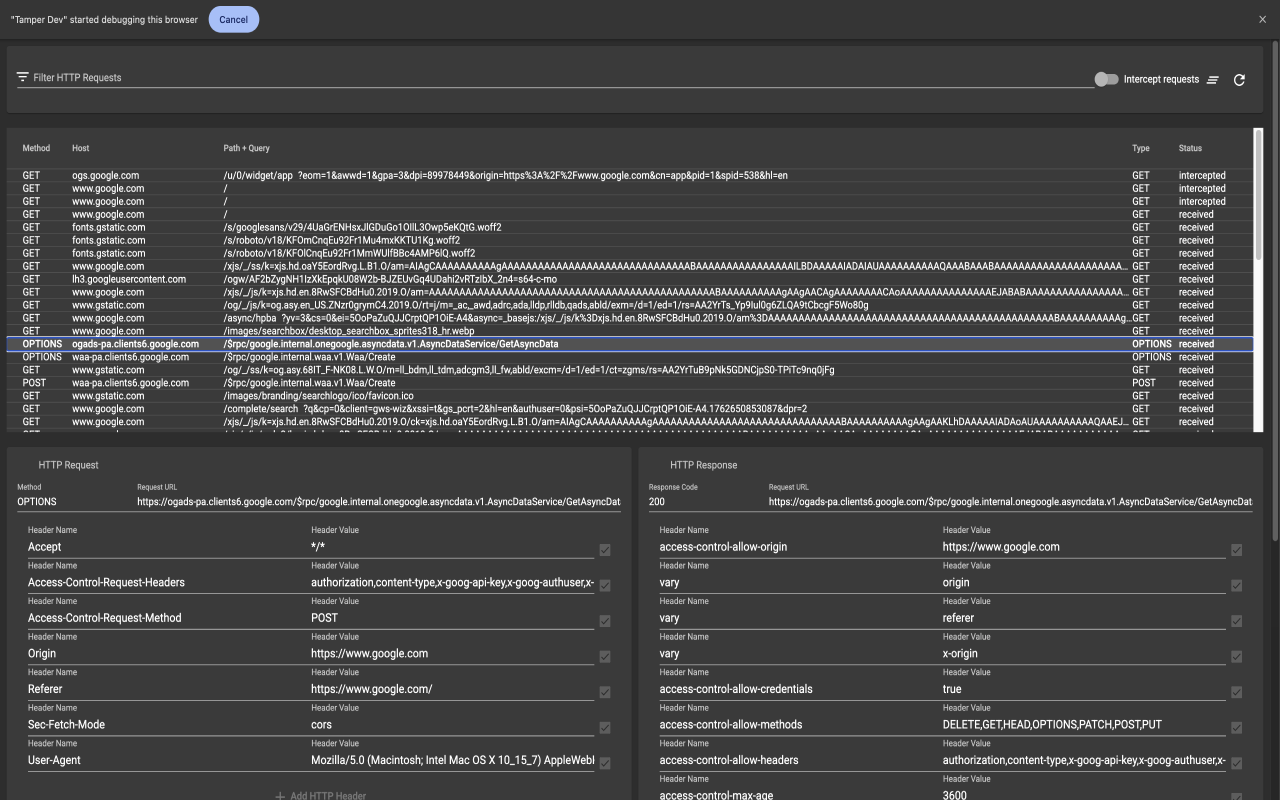
Task: Click the filter icon beside Filter HTTP Requests
Action: pyautogui.click(x=23, y=76)
